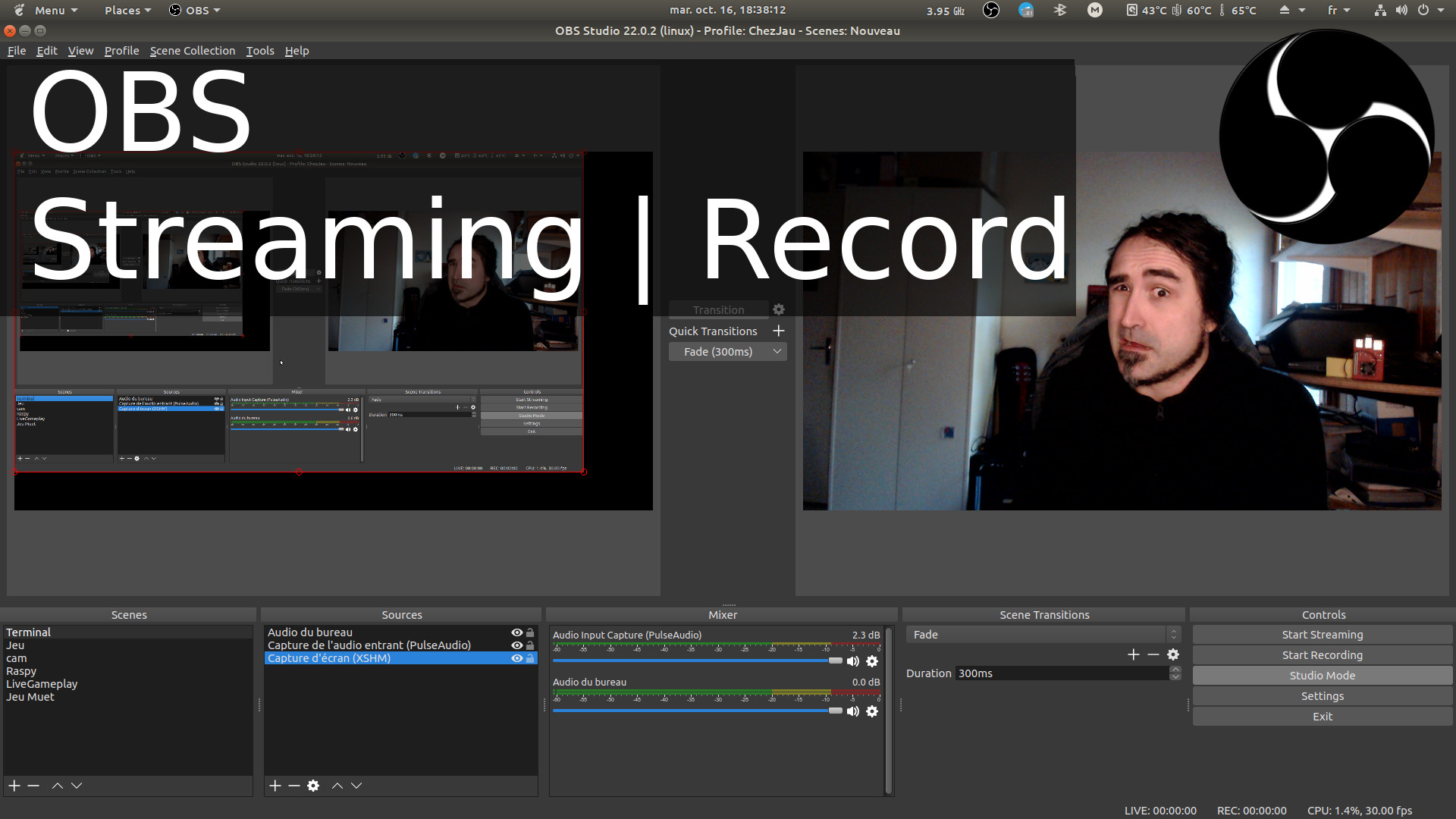The image size is (1456, 819).
Task: Toggle visibility of Capture de l'audio entrant
Action: point(516,645)
